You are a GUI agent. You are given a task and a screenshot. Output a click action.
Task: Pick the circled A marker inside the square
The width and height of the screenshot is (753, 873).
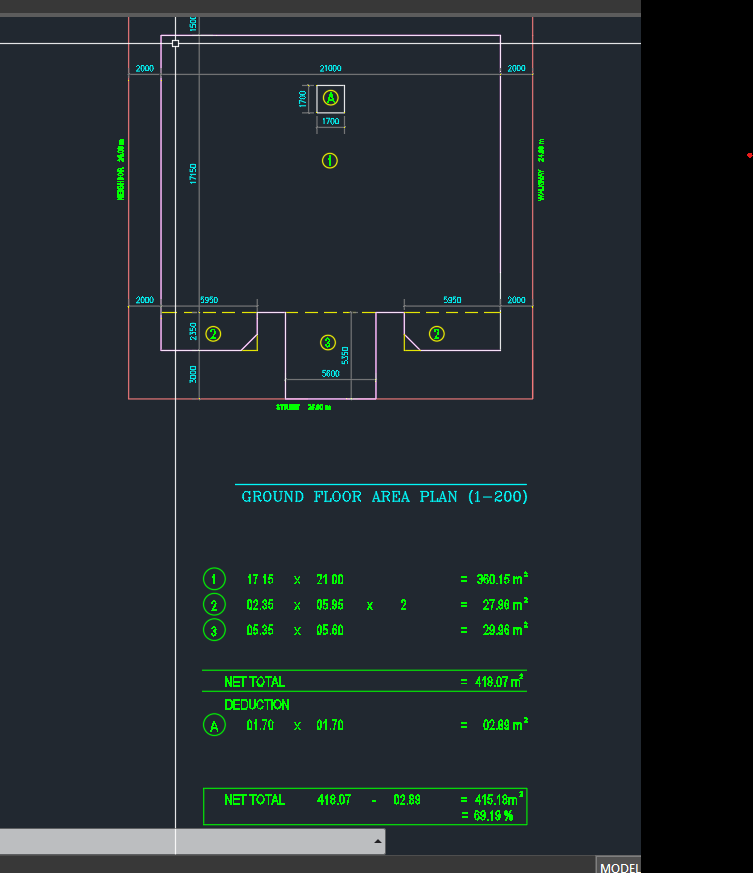[x=331, y=98]
